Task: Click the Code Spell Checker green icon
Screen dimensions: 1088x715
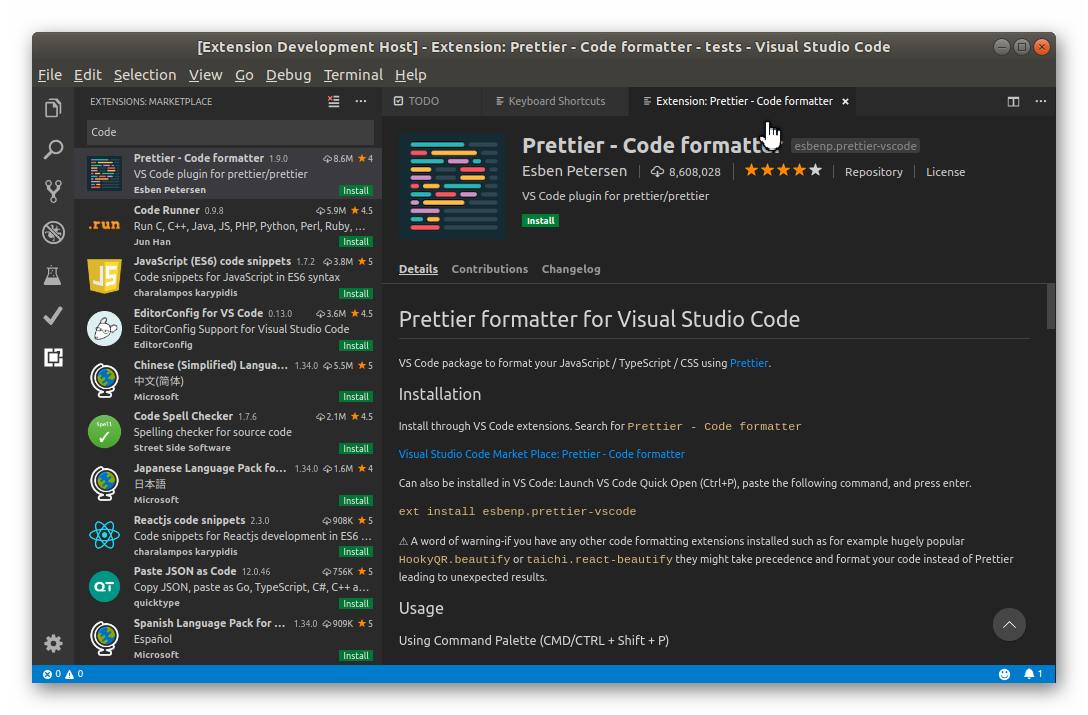Action: click(x=104, y=431)
